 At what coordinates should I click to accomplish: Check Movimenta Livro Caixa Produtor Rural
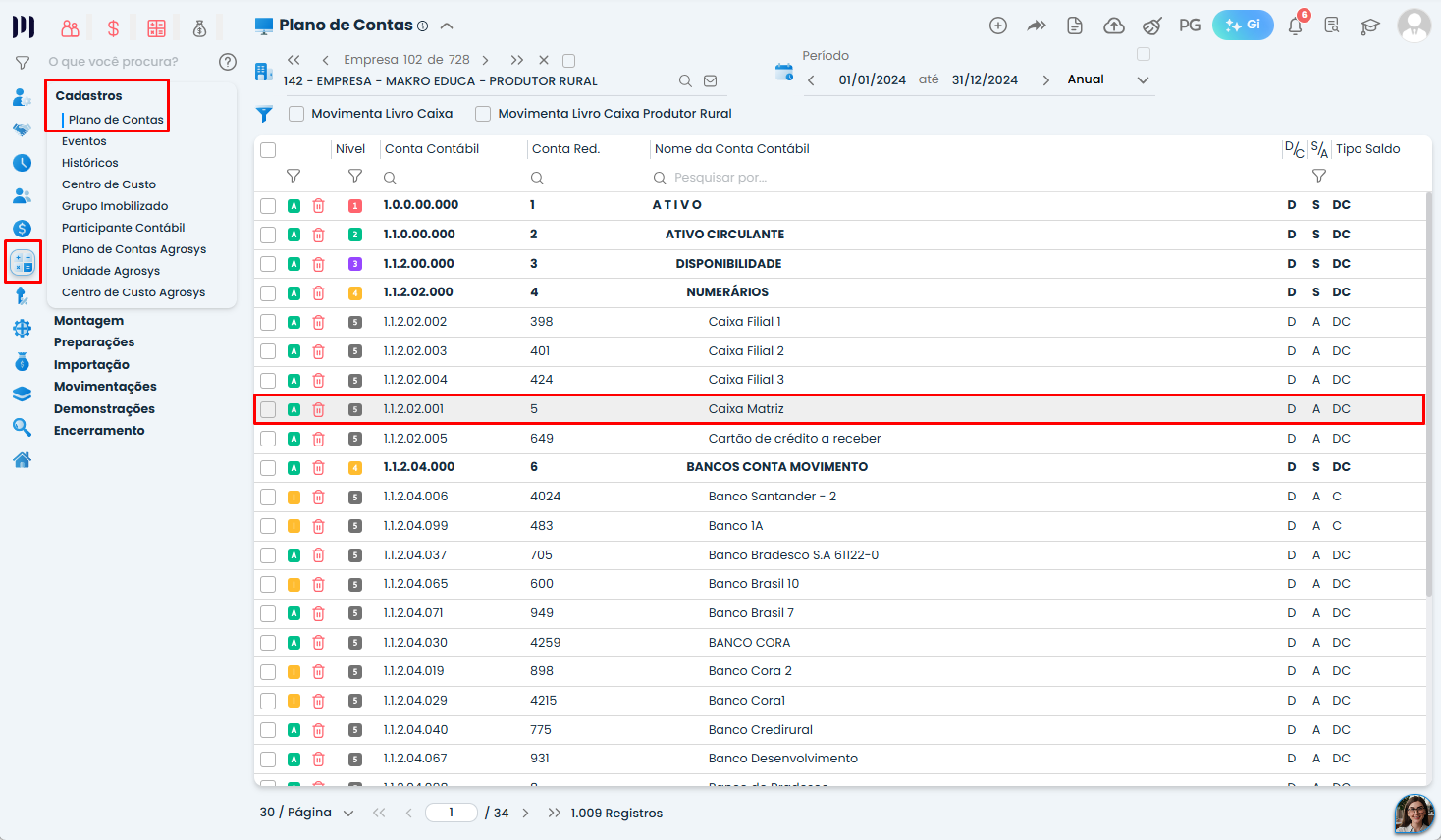[483, 114]
